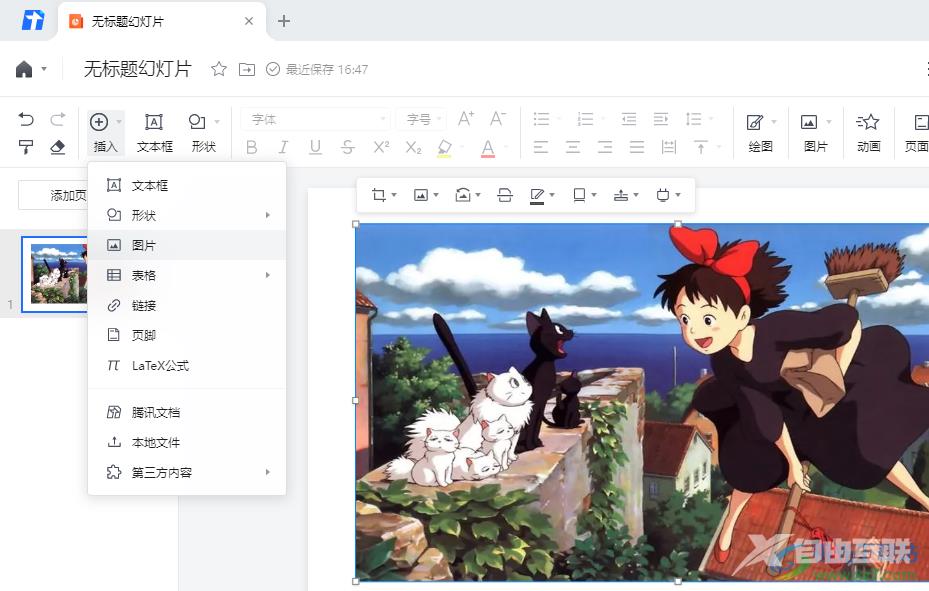Click the 添加页 add page button
The width and height of the screenshot is (929, 591).
(53, 195)
